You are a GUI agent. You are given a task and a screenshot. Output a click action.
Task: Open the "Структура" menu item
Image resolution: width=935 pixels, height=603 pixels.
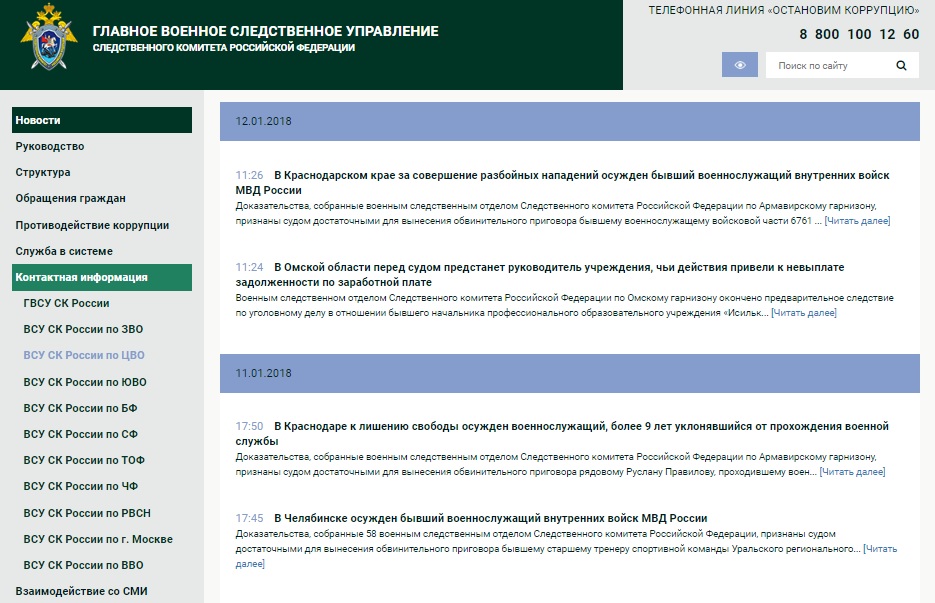click(x=43, y=172)
